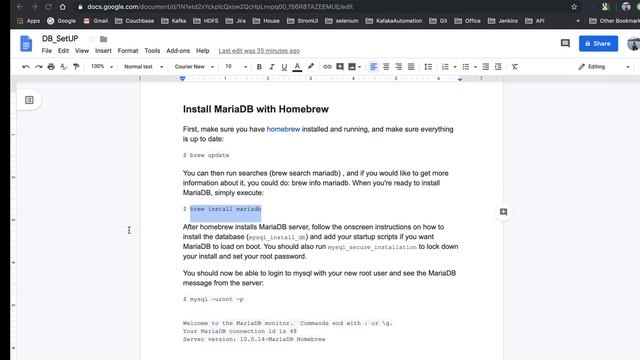Set left text alignment
This screenshot has height=360, width=640.
[x=373, y=67]
